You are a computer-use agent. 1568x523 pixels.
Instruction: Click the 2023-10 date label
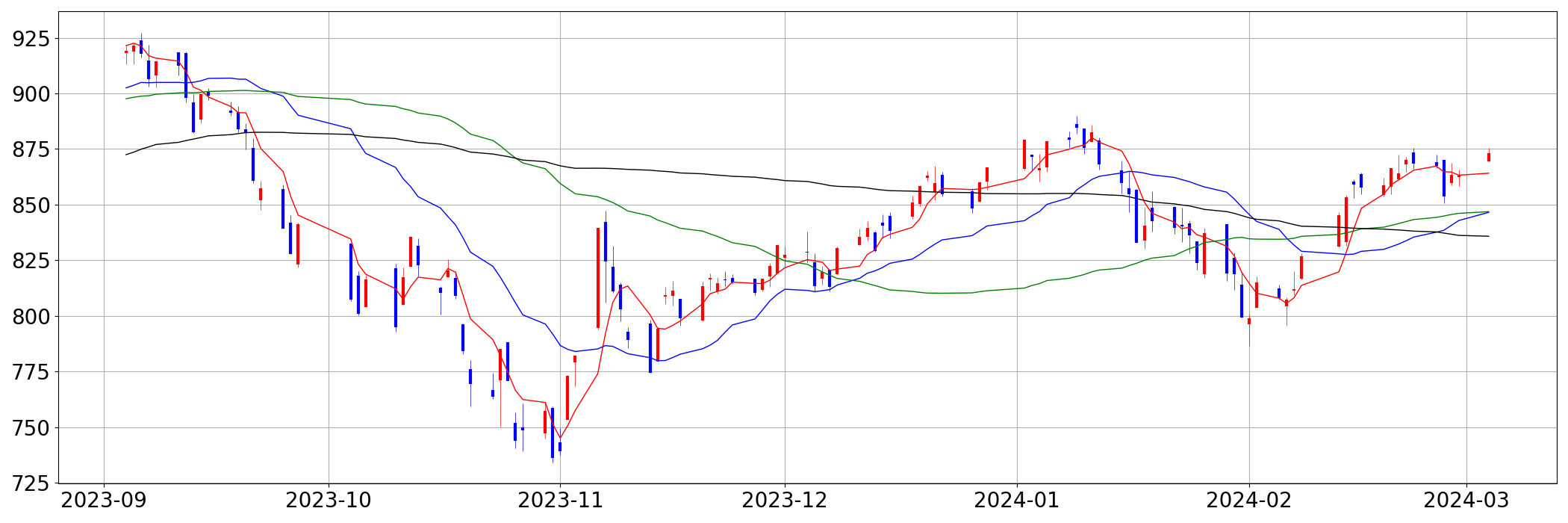[329, 501]
